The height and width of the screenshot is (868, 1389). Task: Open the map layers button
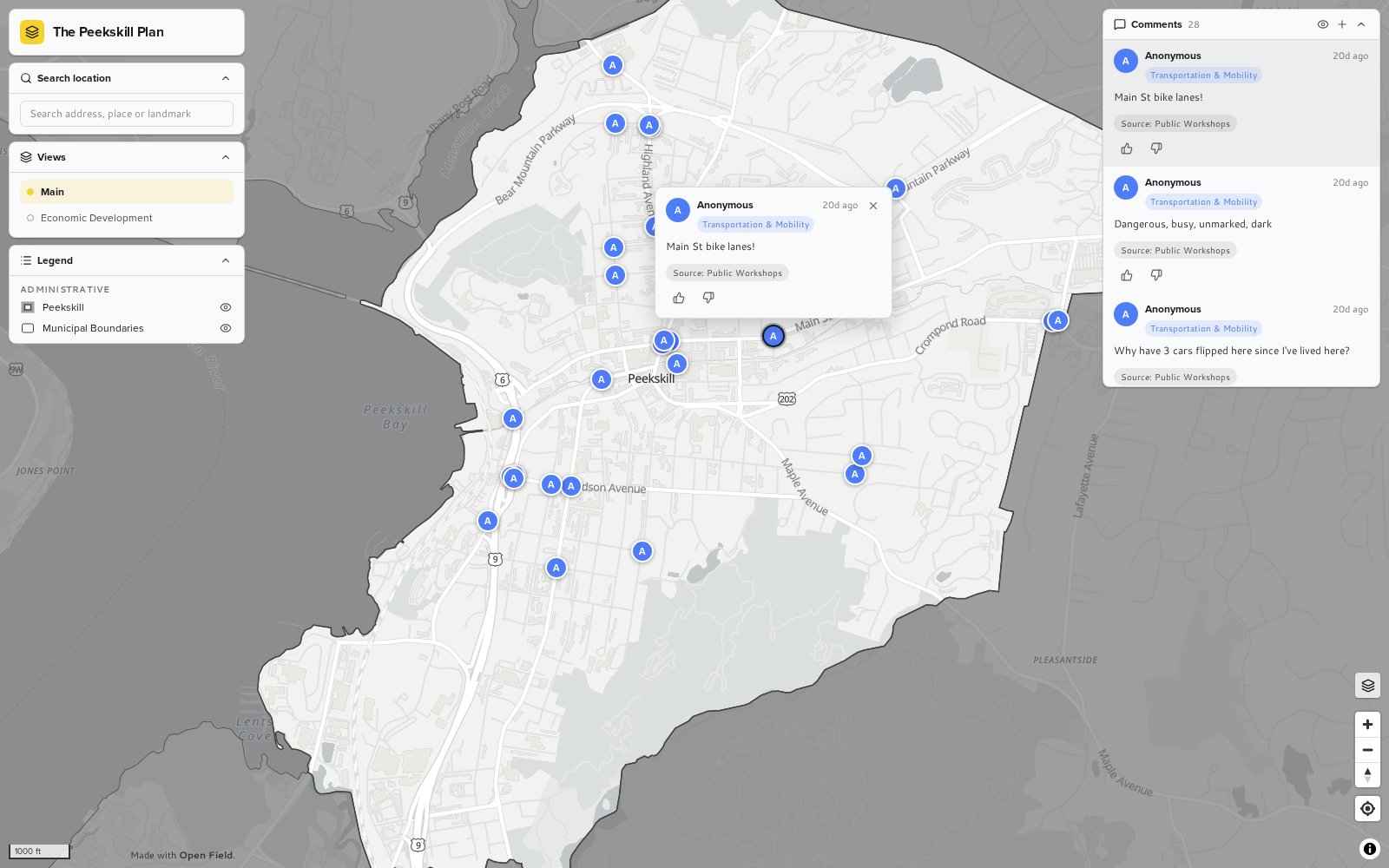[1367, 686]
